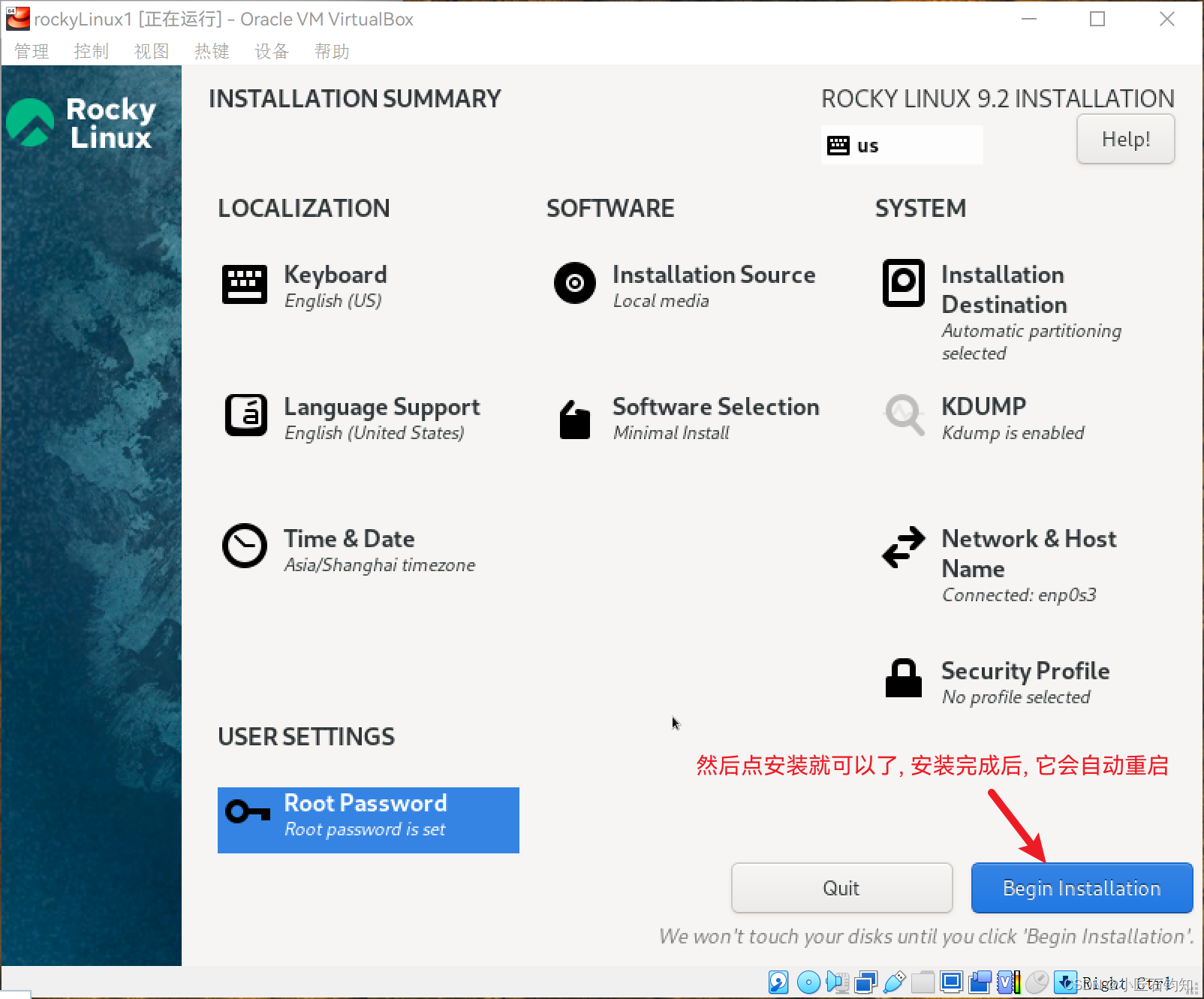The height and width of the screenshot is (999, 1204).
Task: Click the USER SETTINGS section heading
Action: (x=306, y=736)
